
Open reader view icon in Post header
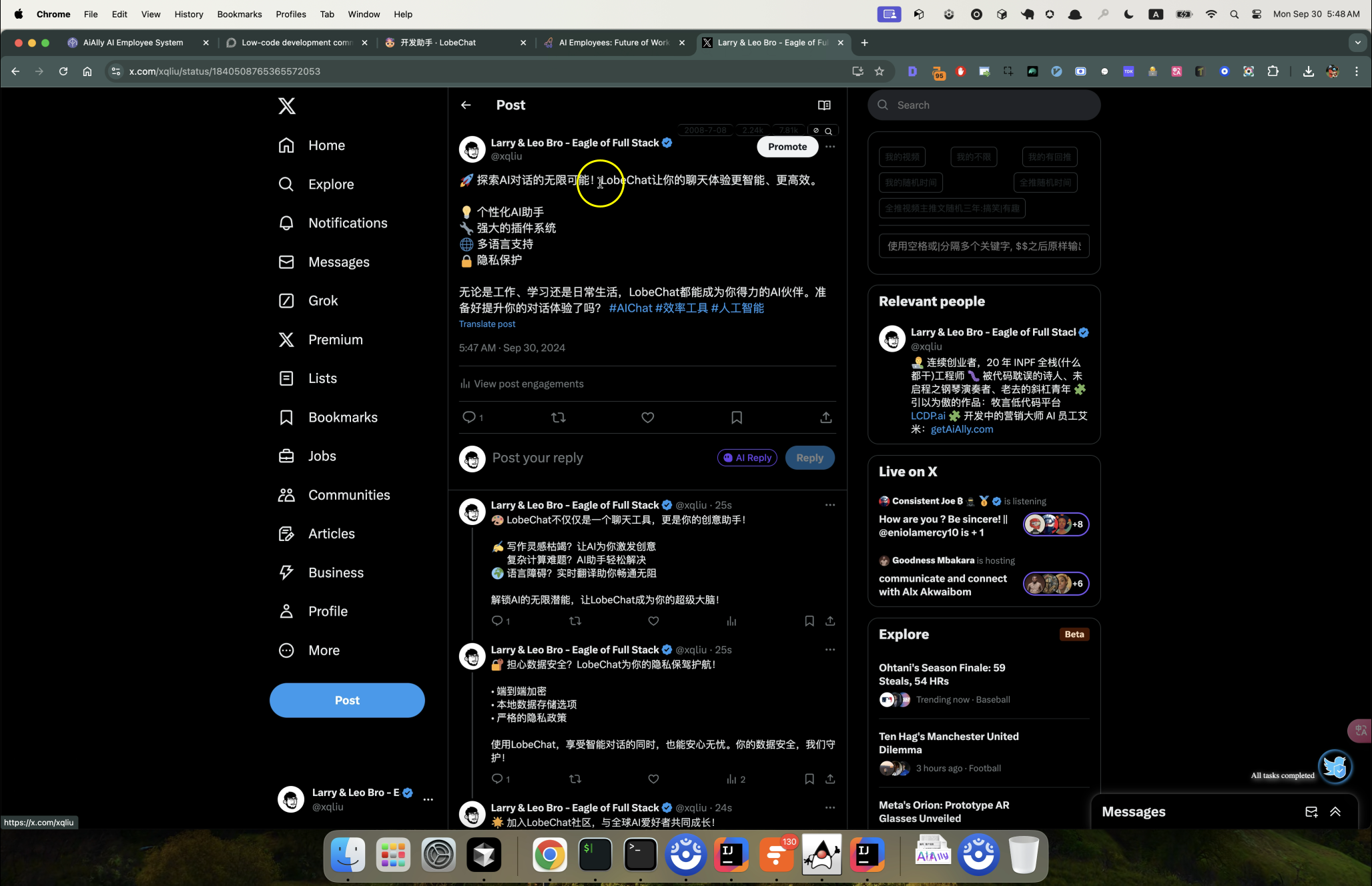click(824, 105)
